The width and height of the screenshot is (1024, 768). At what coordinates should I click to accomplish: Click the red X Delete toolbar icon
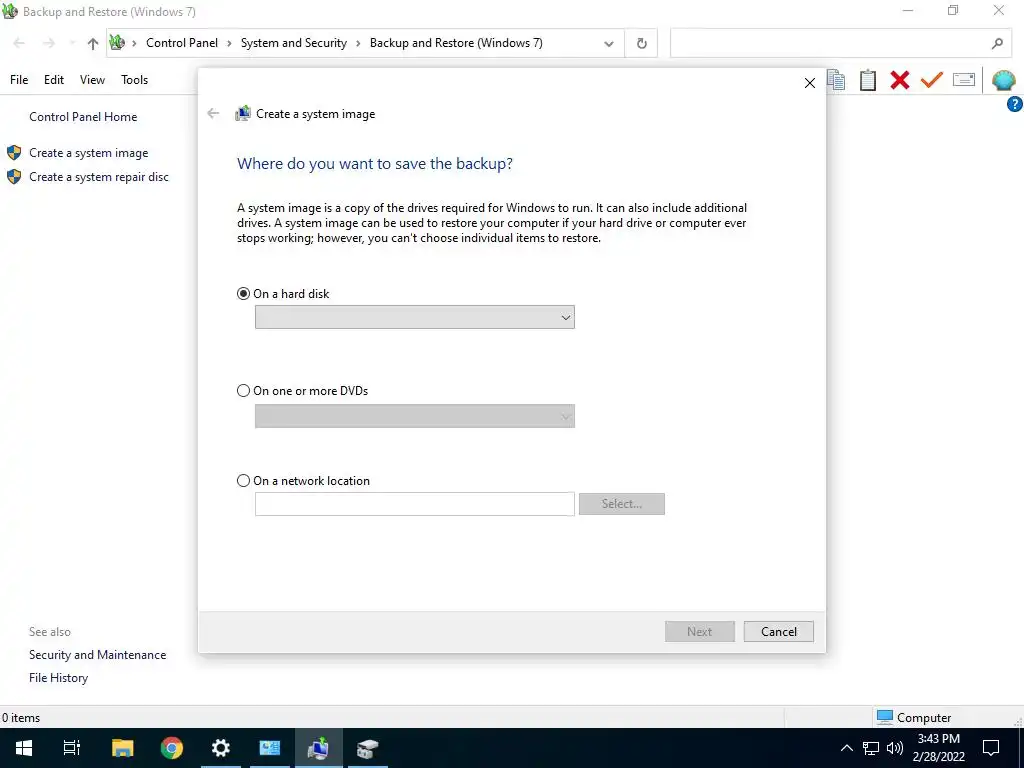click(900, 80)
